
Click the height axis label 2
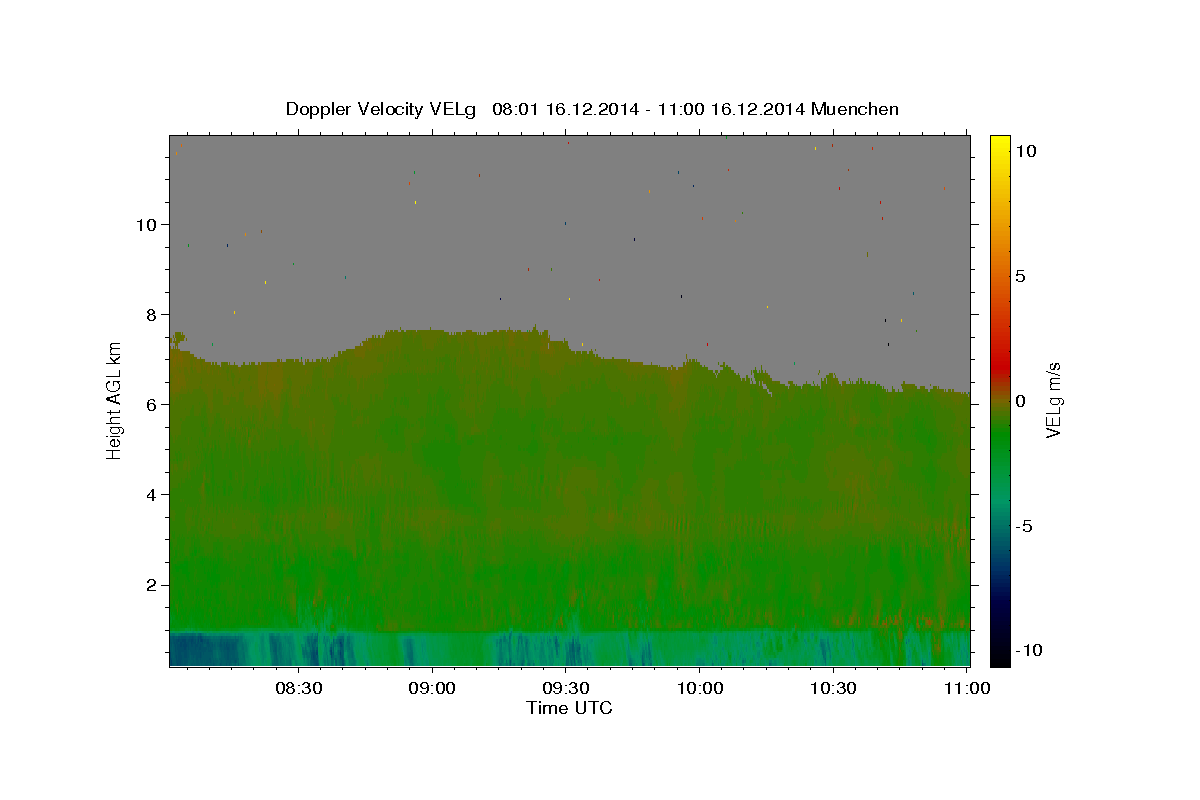pos(152,585)
